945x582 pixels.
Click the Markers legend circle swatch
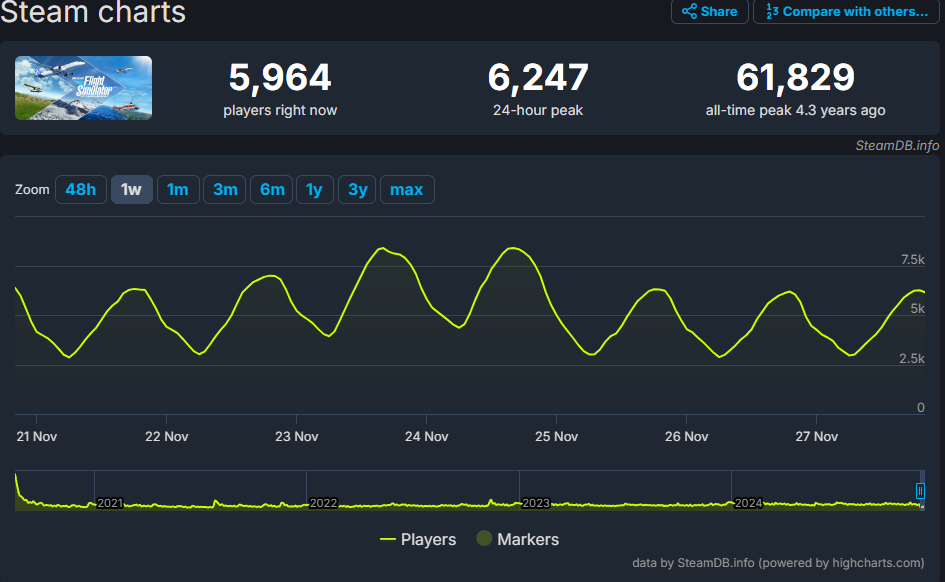[x=484, y=538]
